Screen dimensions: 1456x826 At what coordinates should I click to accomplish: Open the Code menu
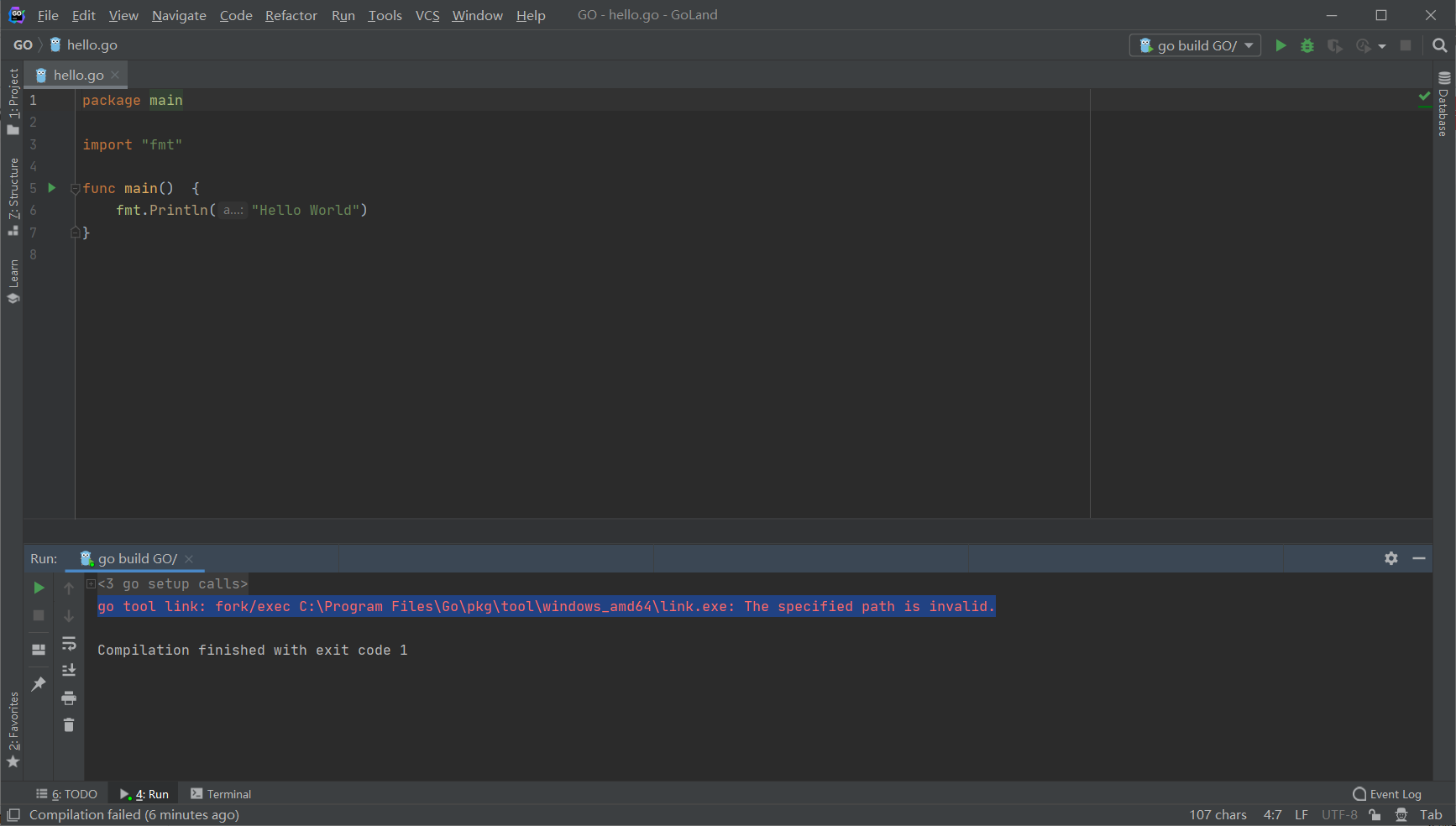pyautogui.click(x=236, y=15)
